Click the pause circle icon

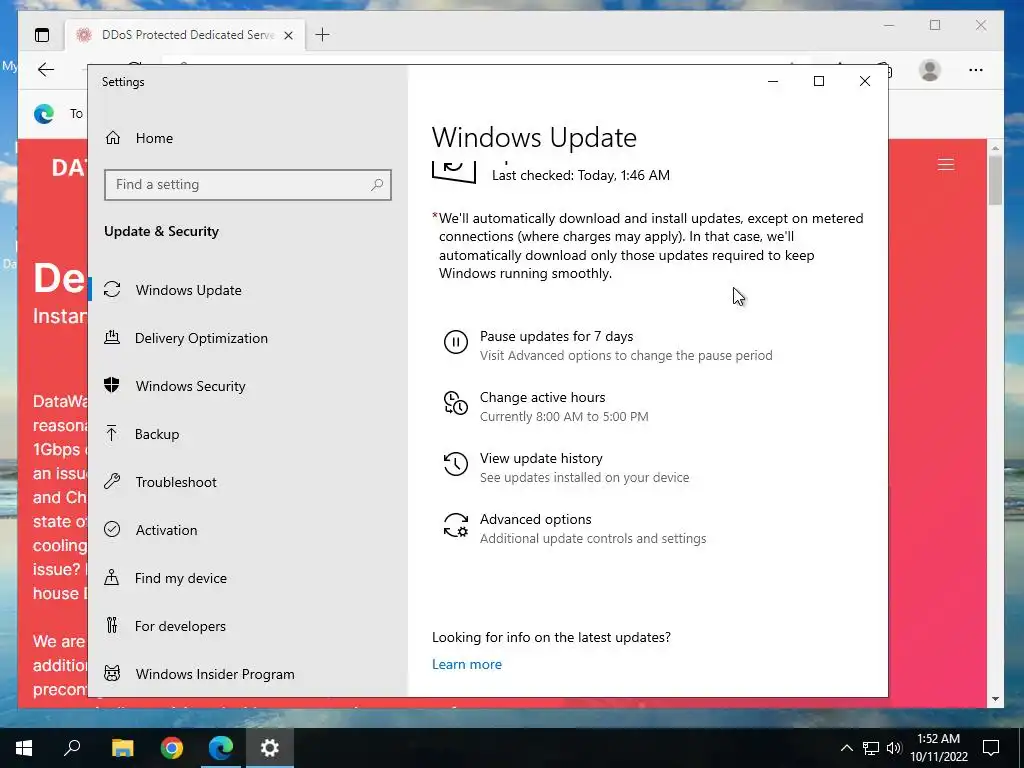click(x=456, y=342)
